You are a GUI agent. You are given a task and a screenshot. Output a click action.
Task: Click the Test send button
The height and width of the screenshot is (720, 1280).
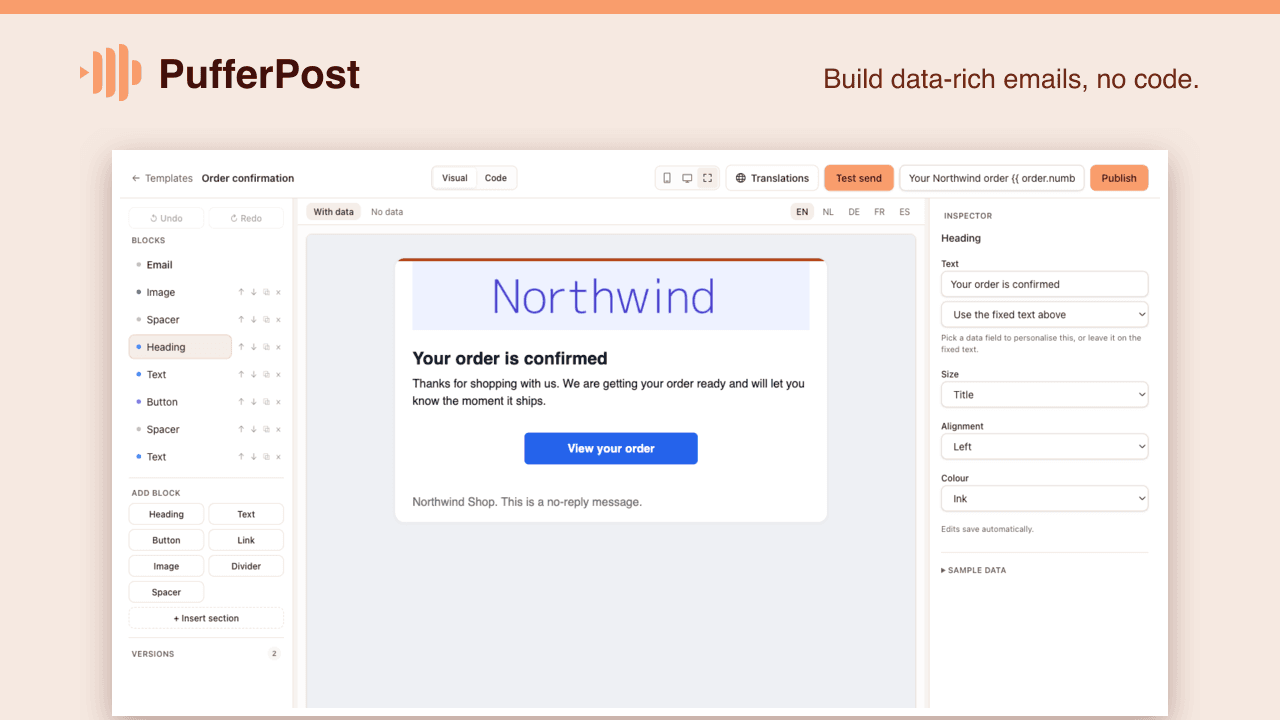tap(859, 178)
